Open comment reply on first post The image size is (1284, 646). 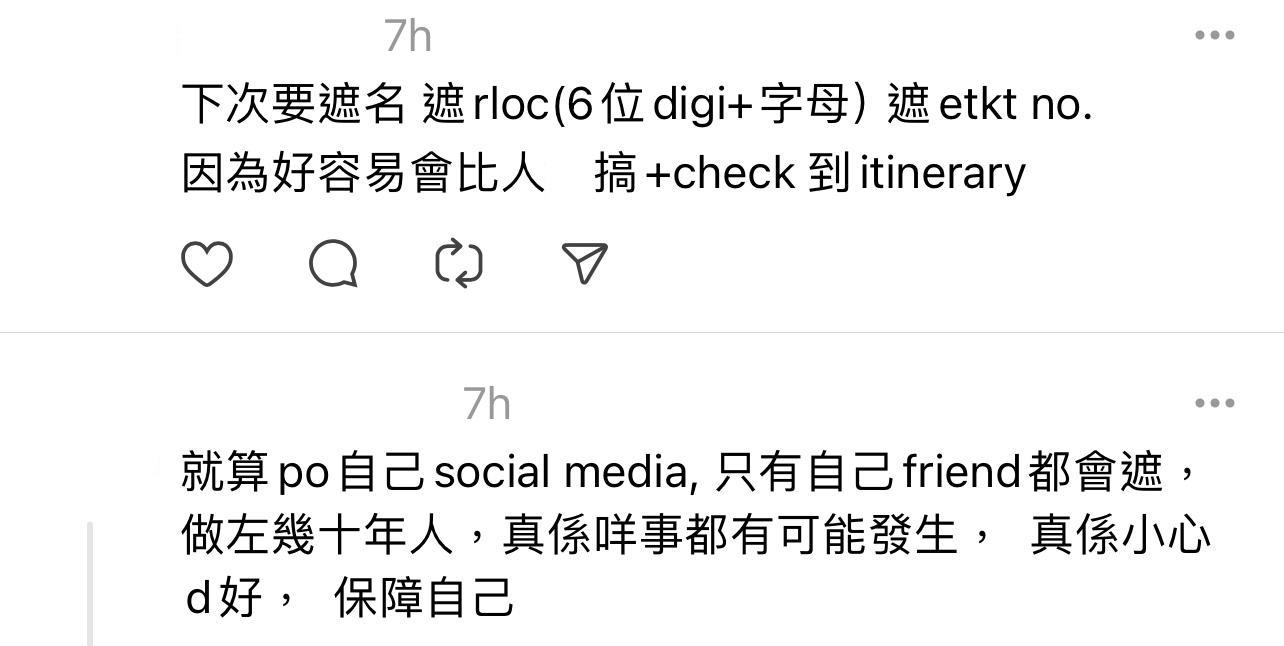333,264
